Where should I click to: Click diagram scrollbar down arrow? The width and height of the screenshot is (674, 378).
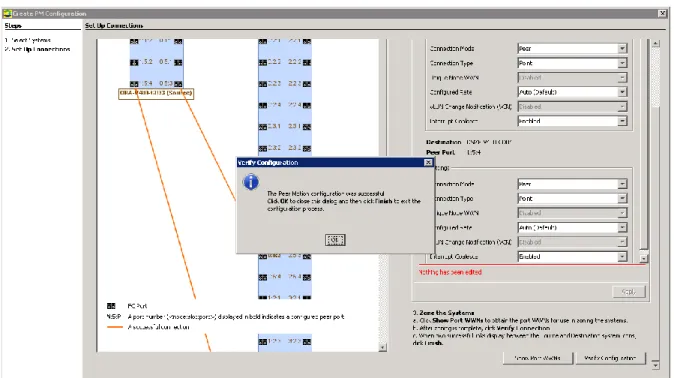point(383,347)
